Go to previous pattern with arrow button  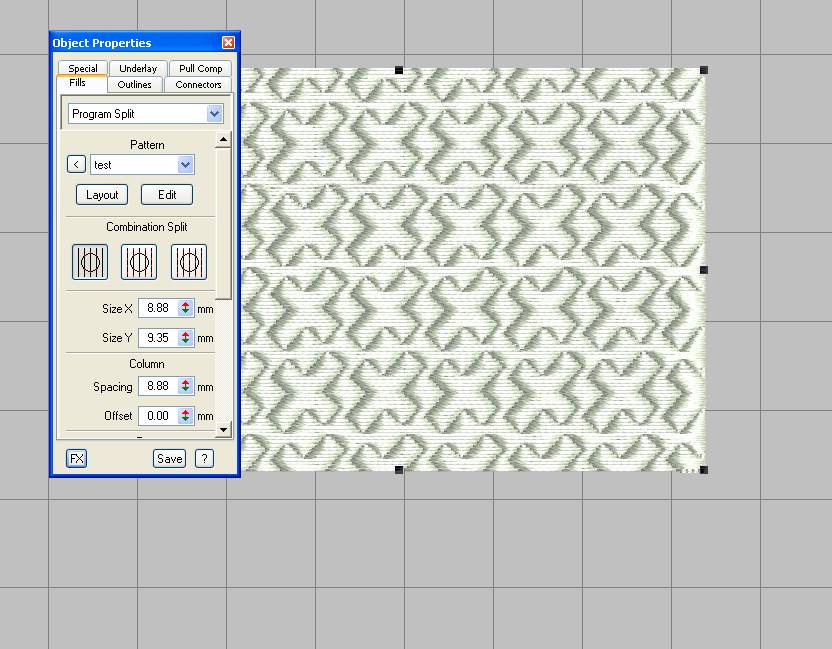(77, 164)
